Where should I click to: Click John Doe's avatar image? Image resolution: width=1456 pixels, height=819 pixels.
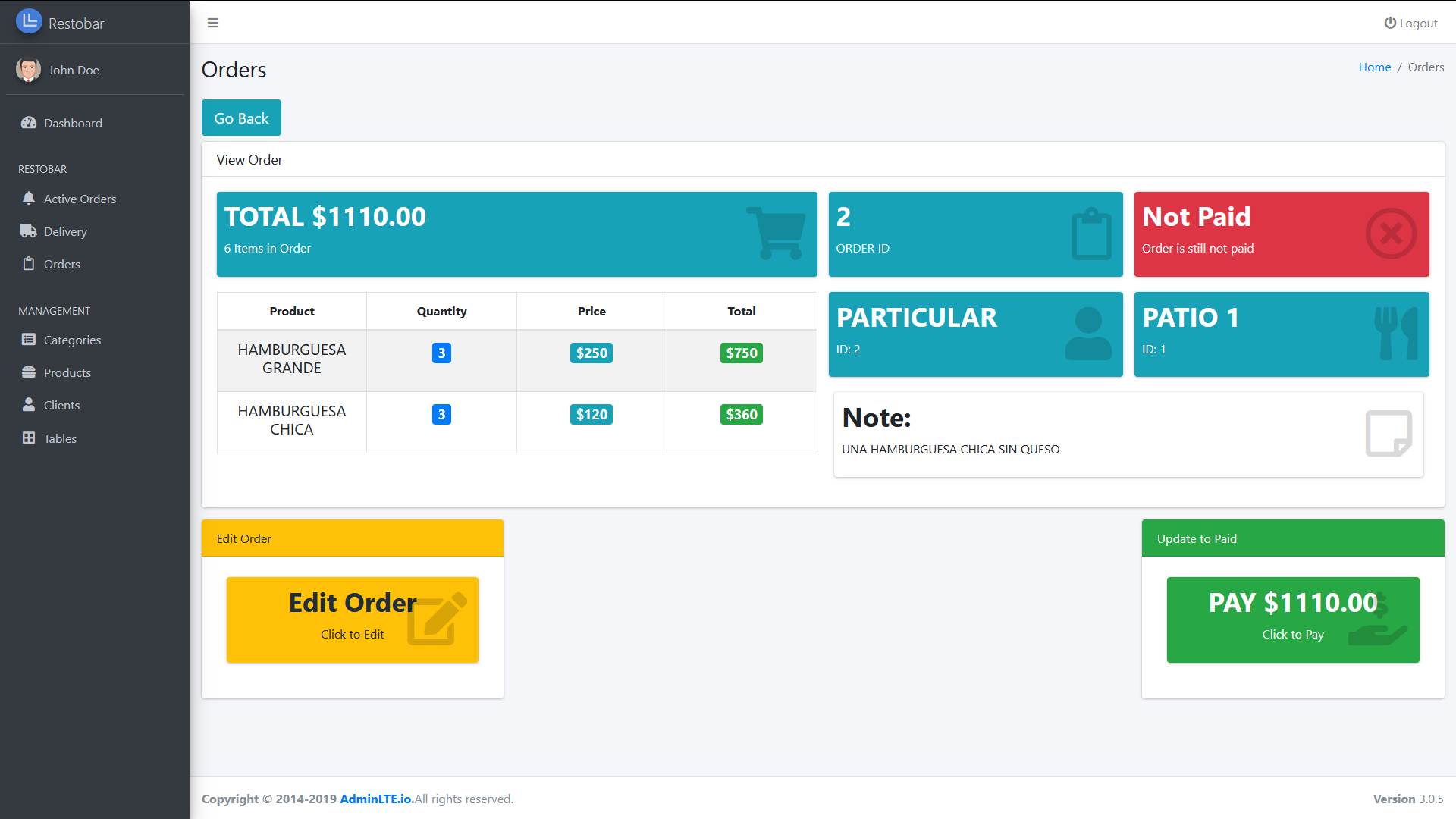point(29,70)
